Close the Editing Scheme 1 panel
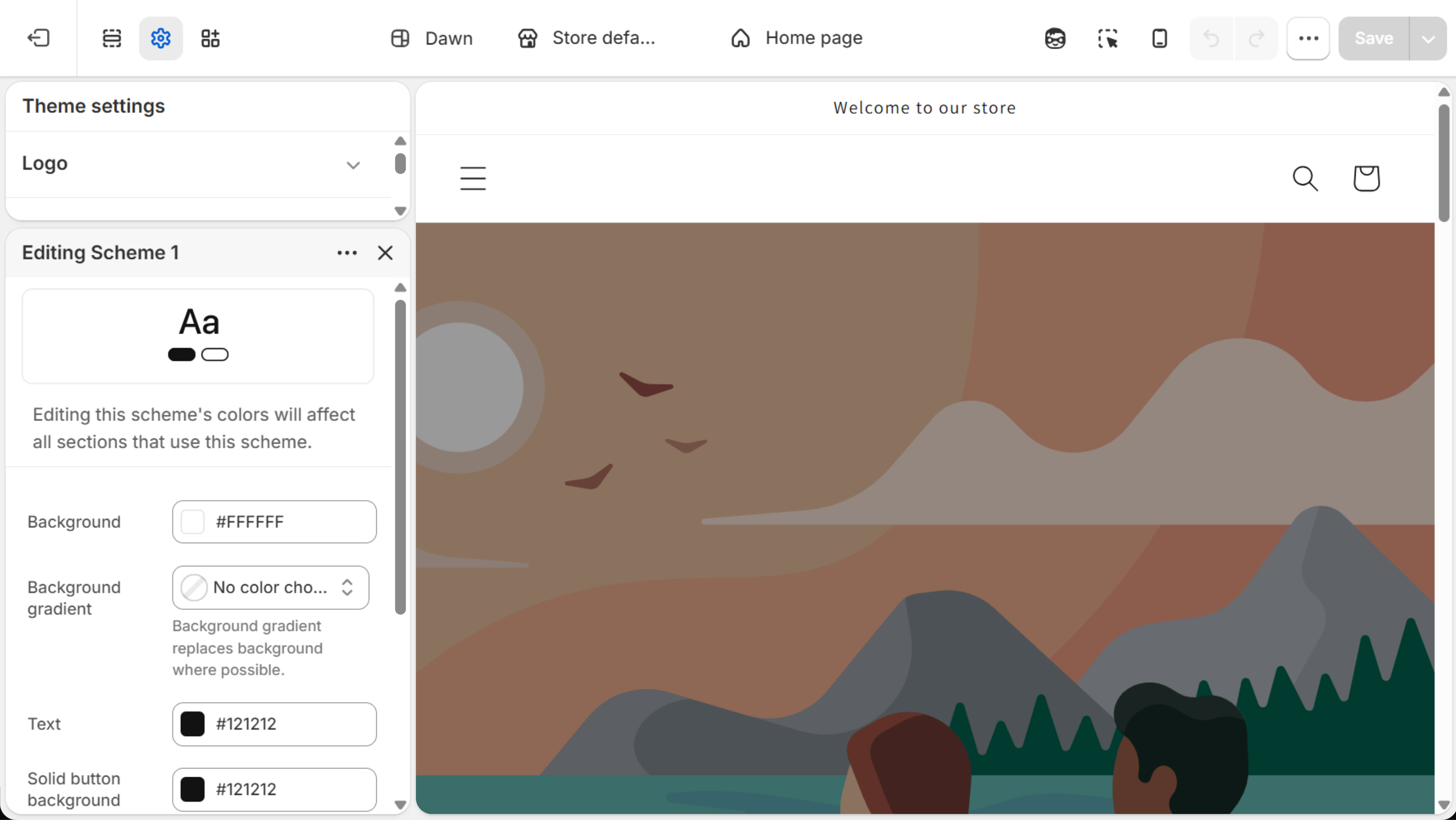Viewport: 1456px width, 820px height. coord(385,253)
